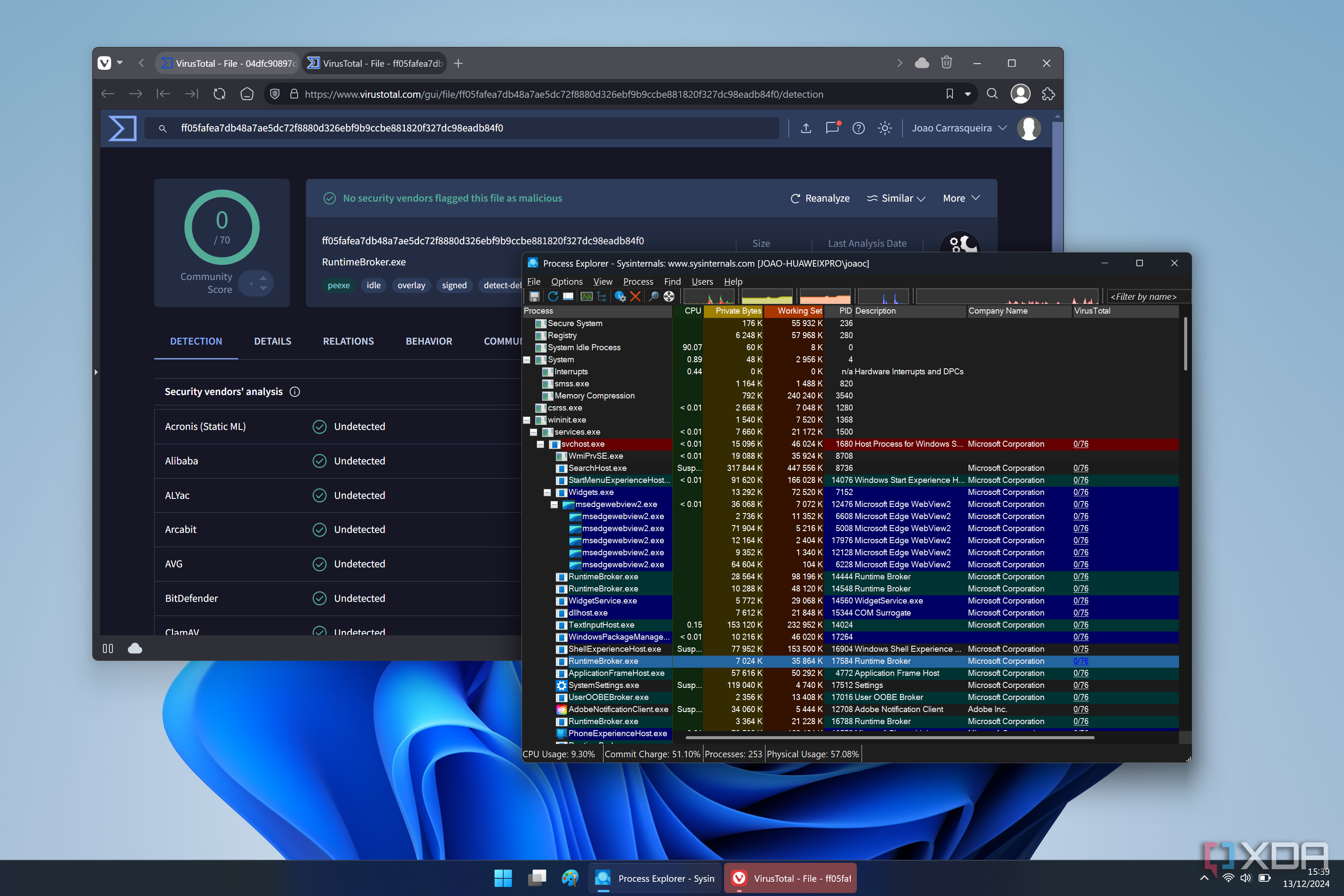
Task: Open System Information graph icon
Action: click(586, 296)
